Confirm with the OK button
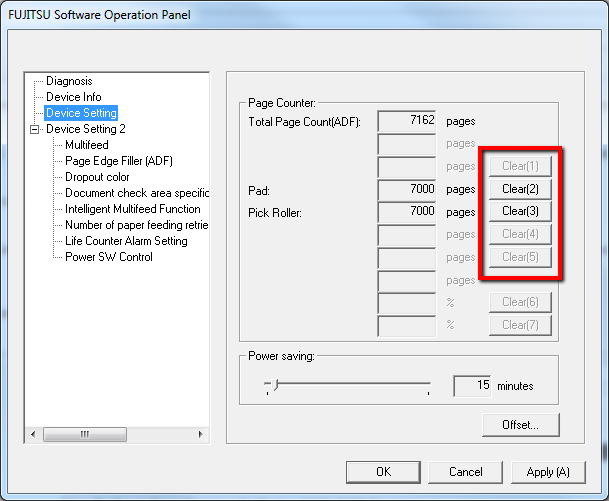 pyautogui.click(x=383, y=472)
